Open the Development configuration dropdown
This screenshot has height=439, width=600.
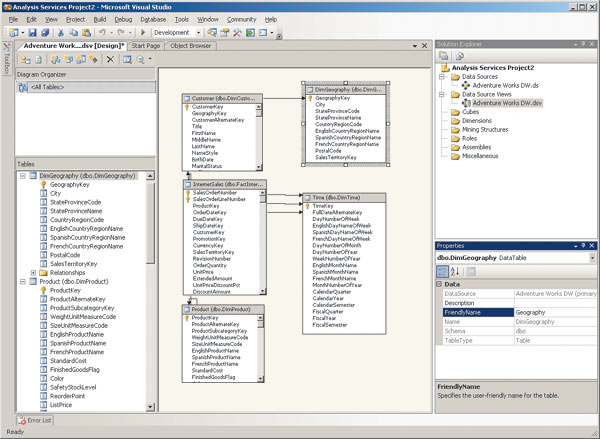coord(198,33)
